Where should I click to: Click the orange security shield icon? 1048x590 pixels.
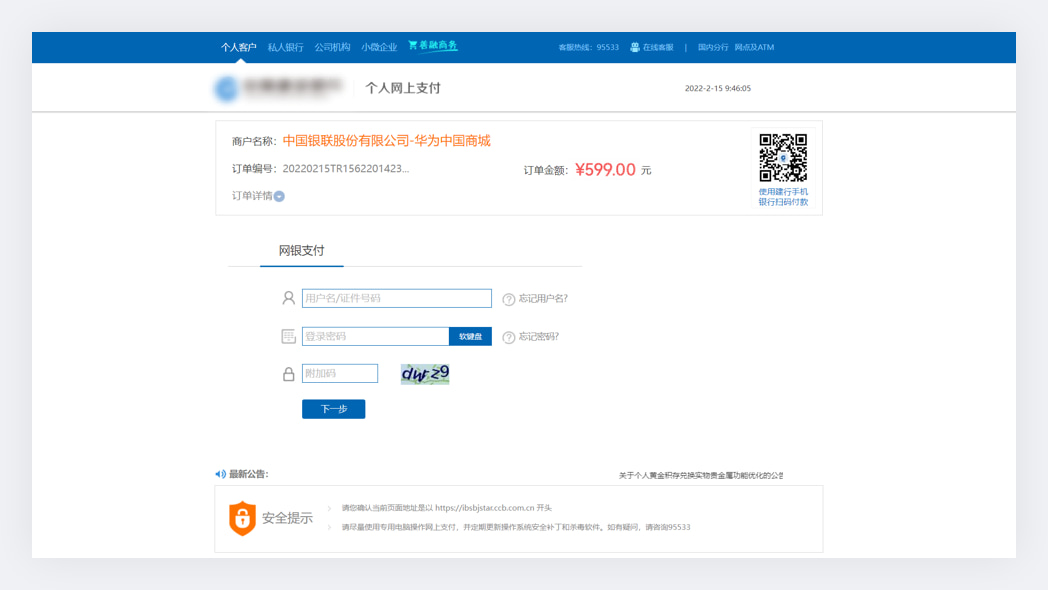[242, 518]
